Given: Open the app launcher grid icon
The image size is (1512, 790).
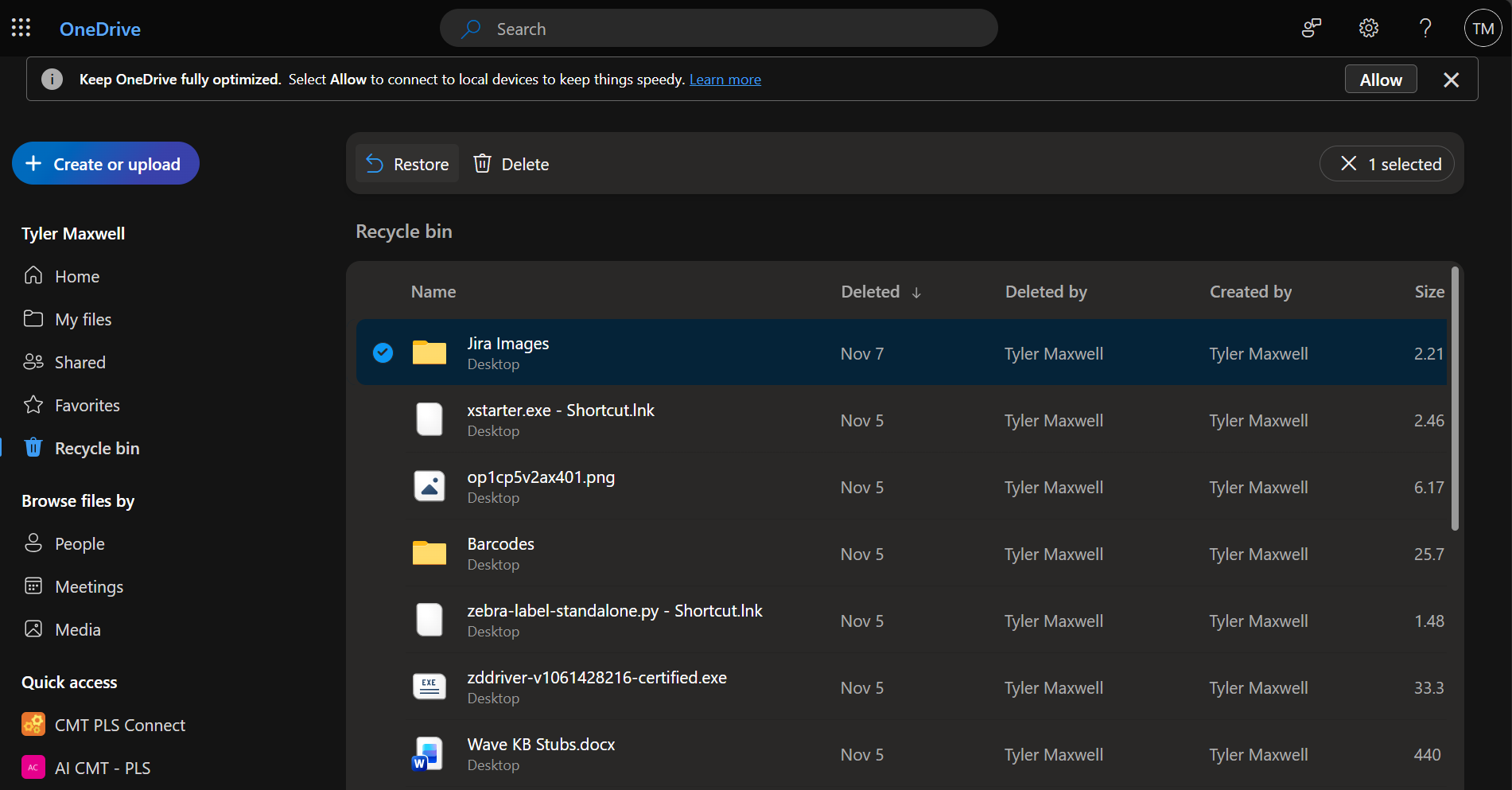Looking at the screenshot, I should click(21, 29).
